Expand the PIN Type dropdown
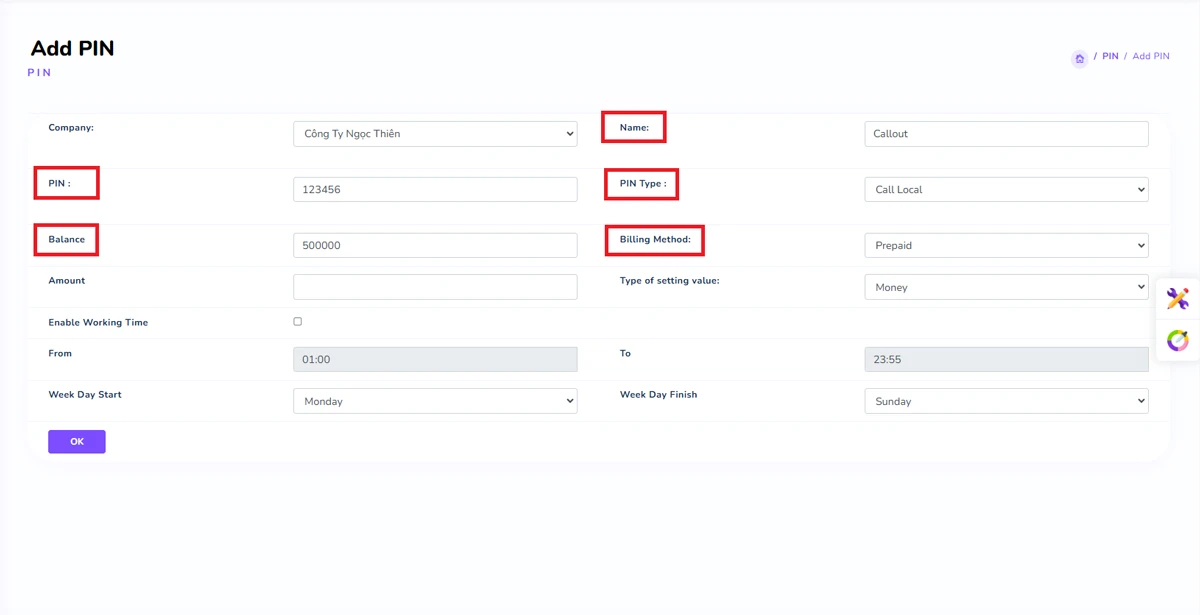The image size is (1200, 615). point(1006,190)
